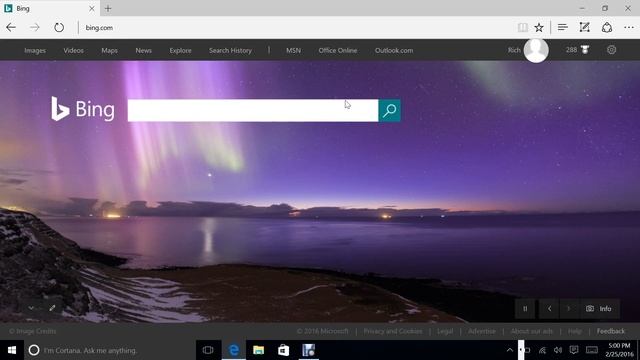The width and height of the screenshot is (640, 360).
Task: Make a Web Note
Action: 584,27
